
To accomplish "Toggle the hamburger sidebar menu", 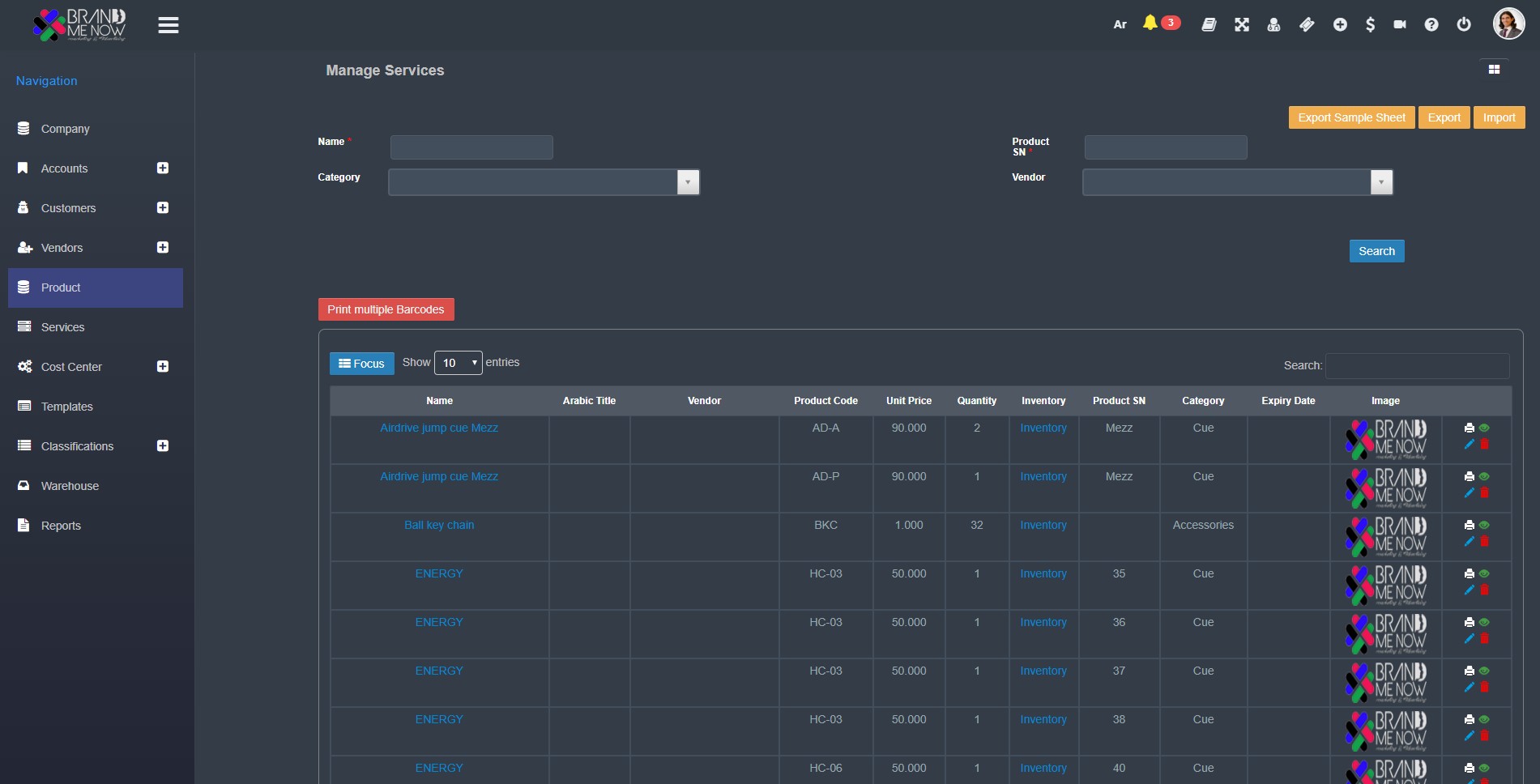I will (169, 26).
